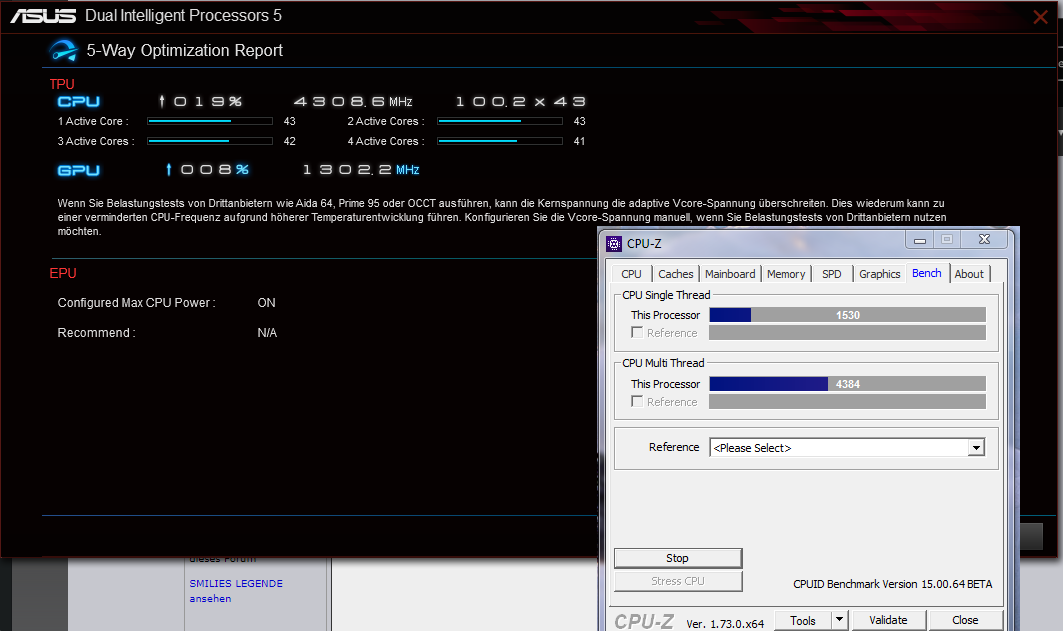Minimize the CPU-Z window
The image size is (1063, 631).
[x=919, y=240]
